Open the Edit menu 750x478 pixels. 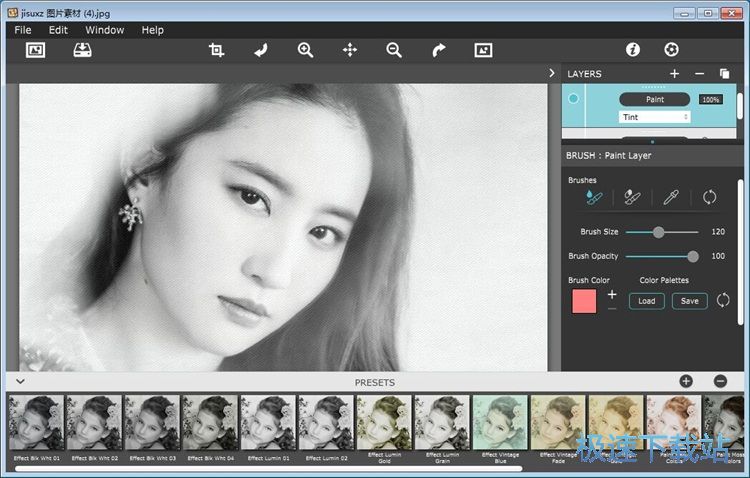tap(58, 30)
